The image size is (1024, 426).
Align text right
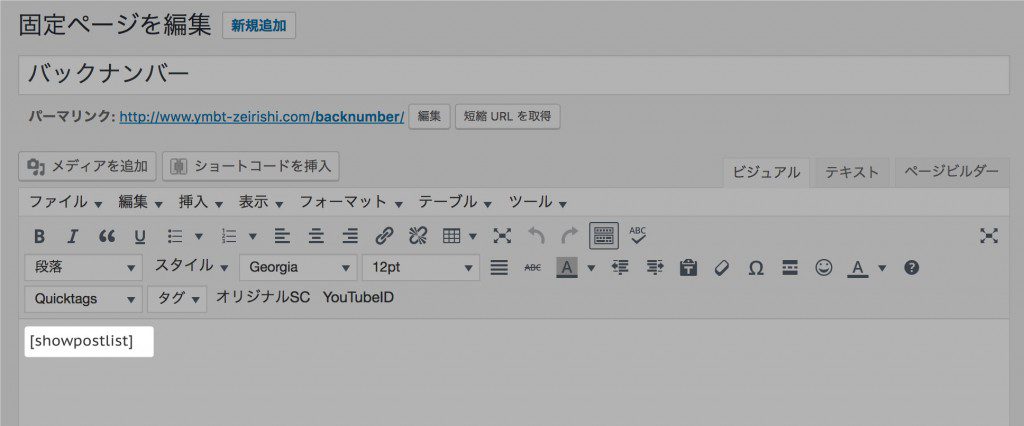pyautogui.click(x=351, y=236)
